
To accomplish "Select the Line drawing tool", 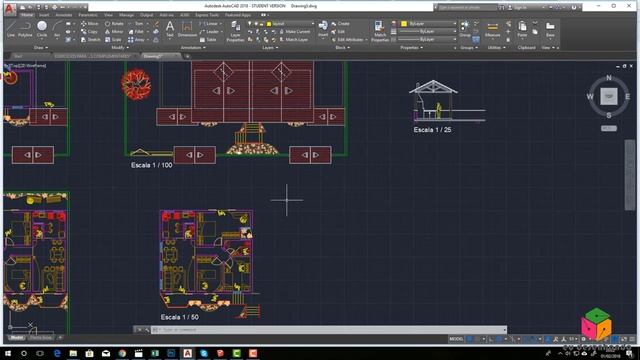I will 11,29.
